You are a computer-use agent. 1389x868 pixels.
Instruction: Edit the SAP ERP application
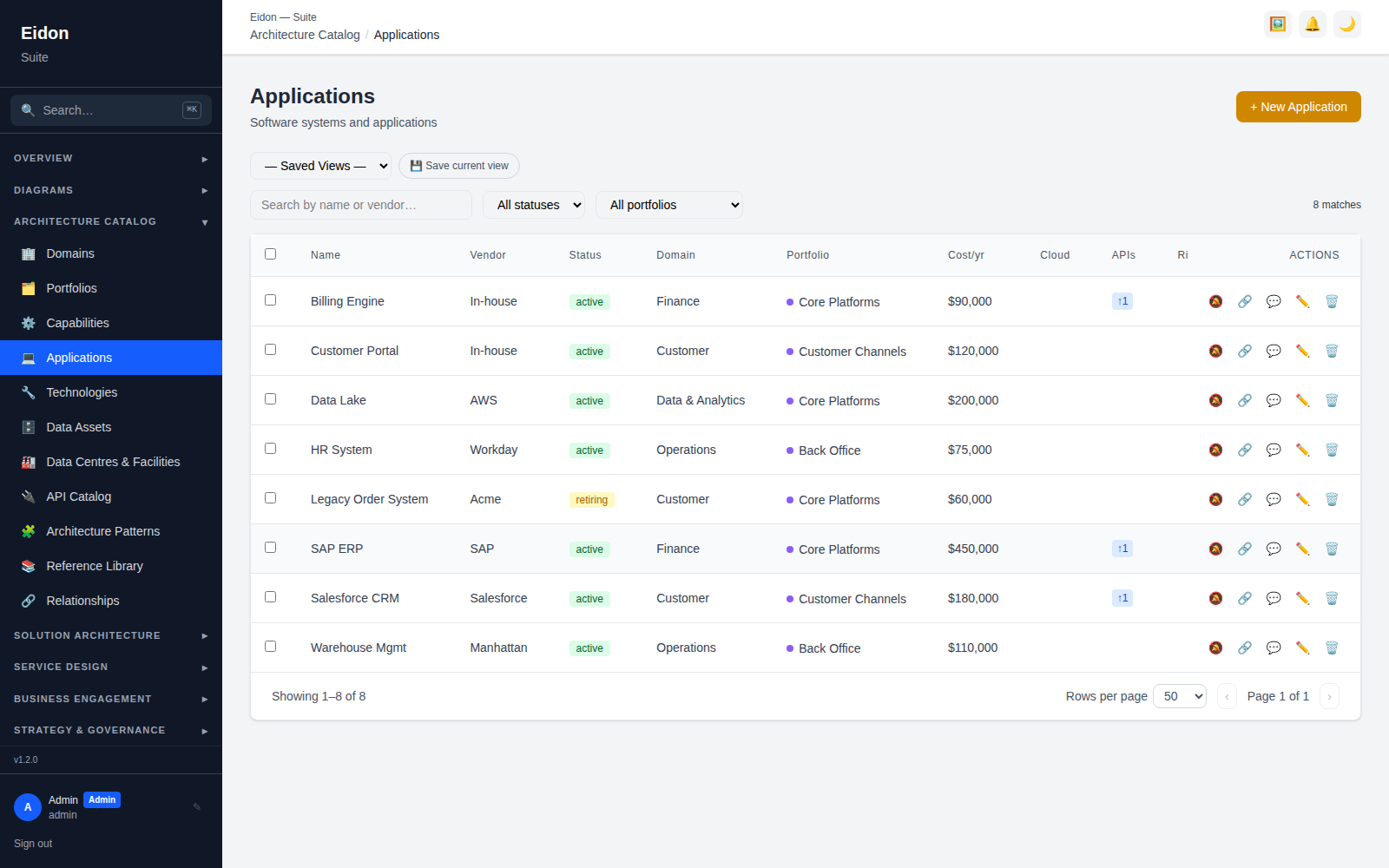point(1302,549)
